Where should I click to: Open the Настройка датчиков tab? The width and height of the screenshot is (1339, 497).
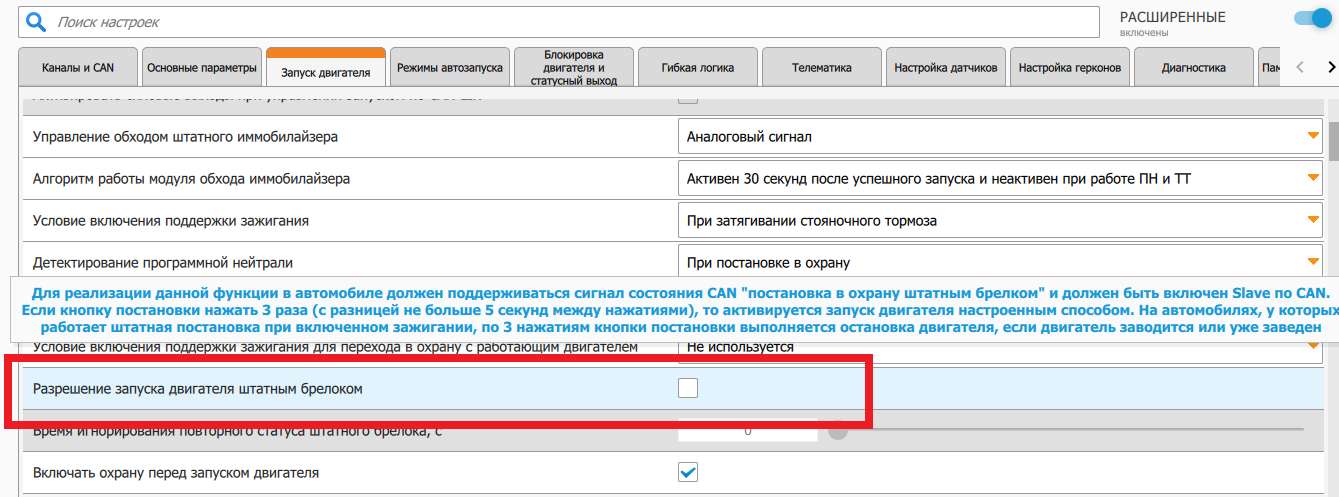[946, 68]
